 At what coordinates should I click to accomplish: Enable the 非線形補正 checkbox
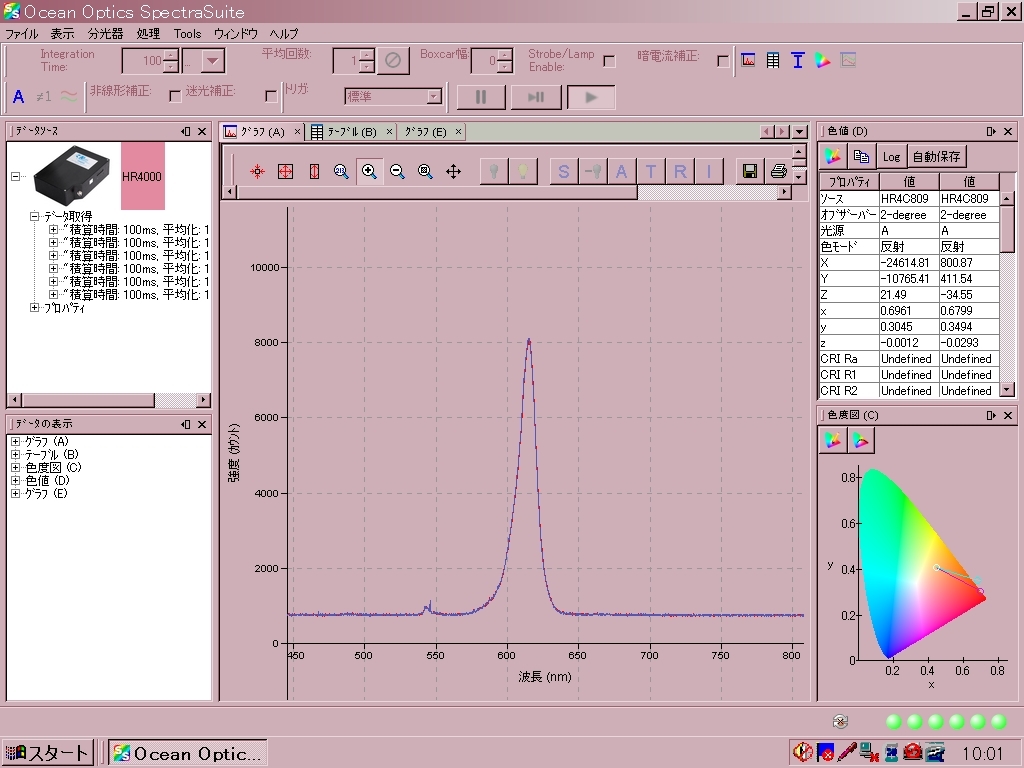(x=175, y=96)
